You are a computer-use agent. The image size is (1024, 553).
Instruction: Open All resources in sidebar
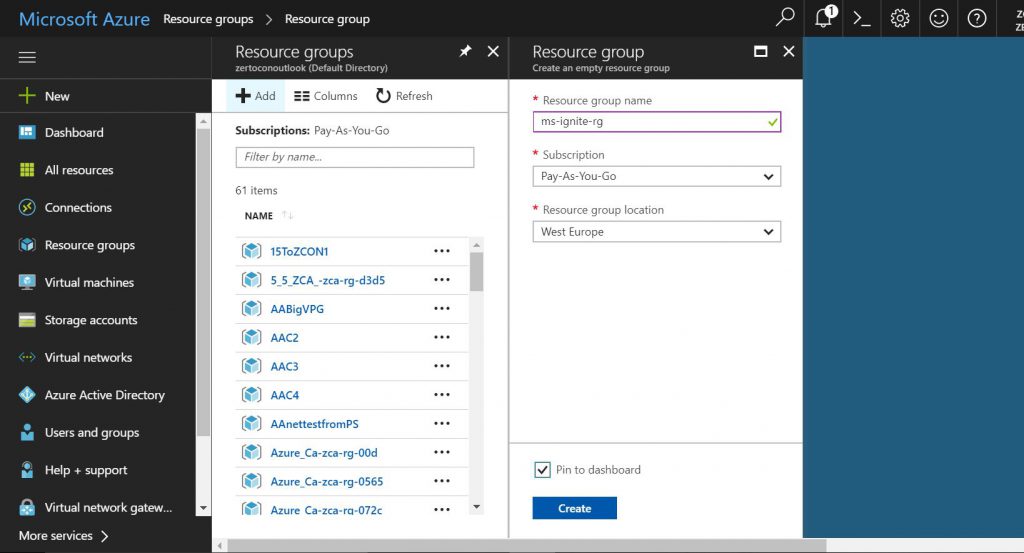pos(79,170)
